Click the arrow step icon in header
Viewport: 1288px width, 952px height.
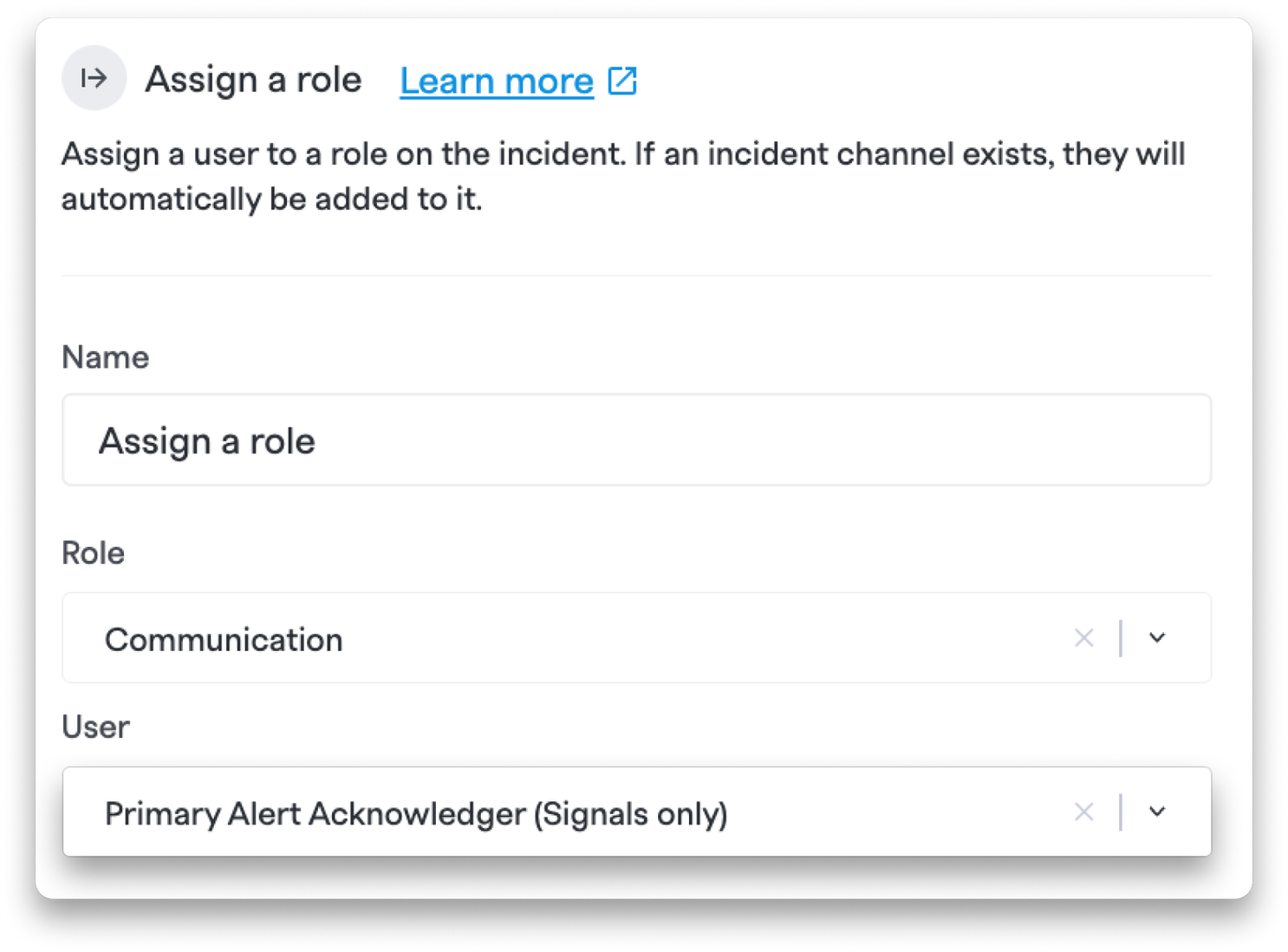click(x=94, y=79)
